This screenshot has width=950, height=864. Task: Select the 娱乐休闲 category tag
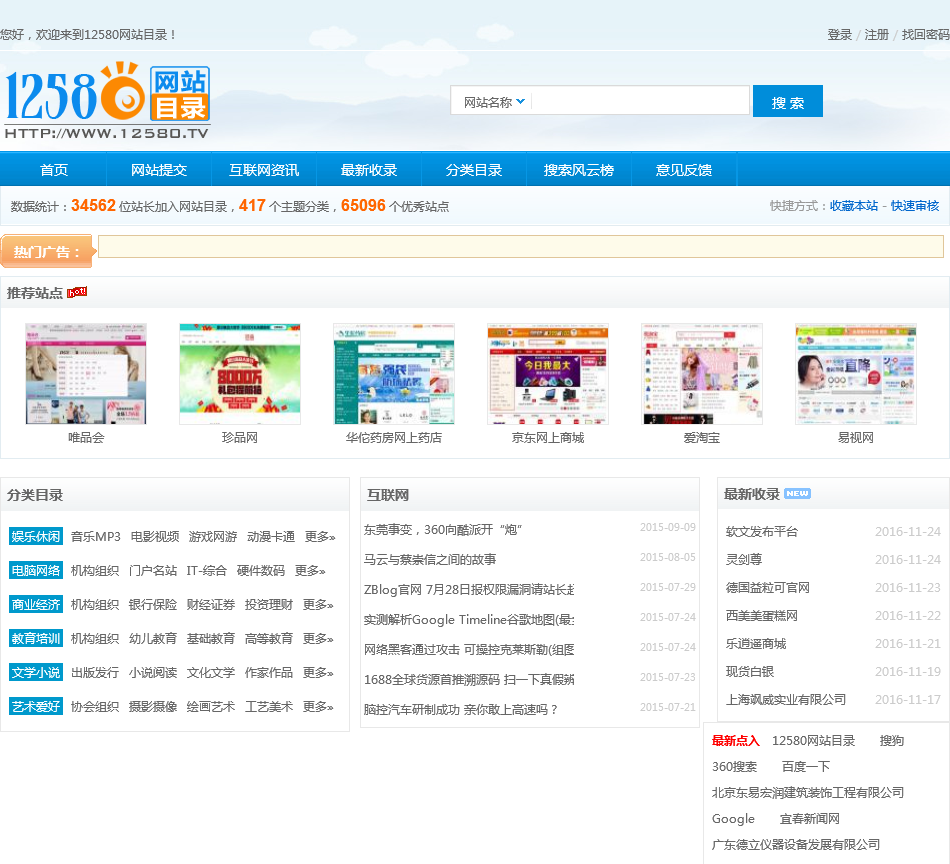(x=36, y=537)
